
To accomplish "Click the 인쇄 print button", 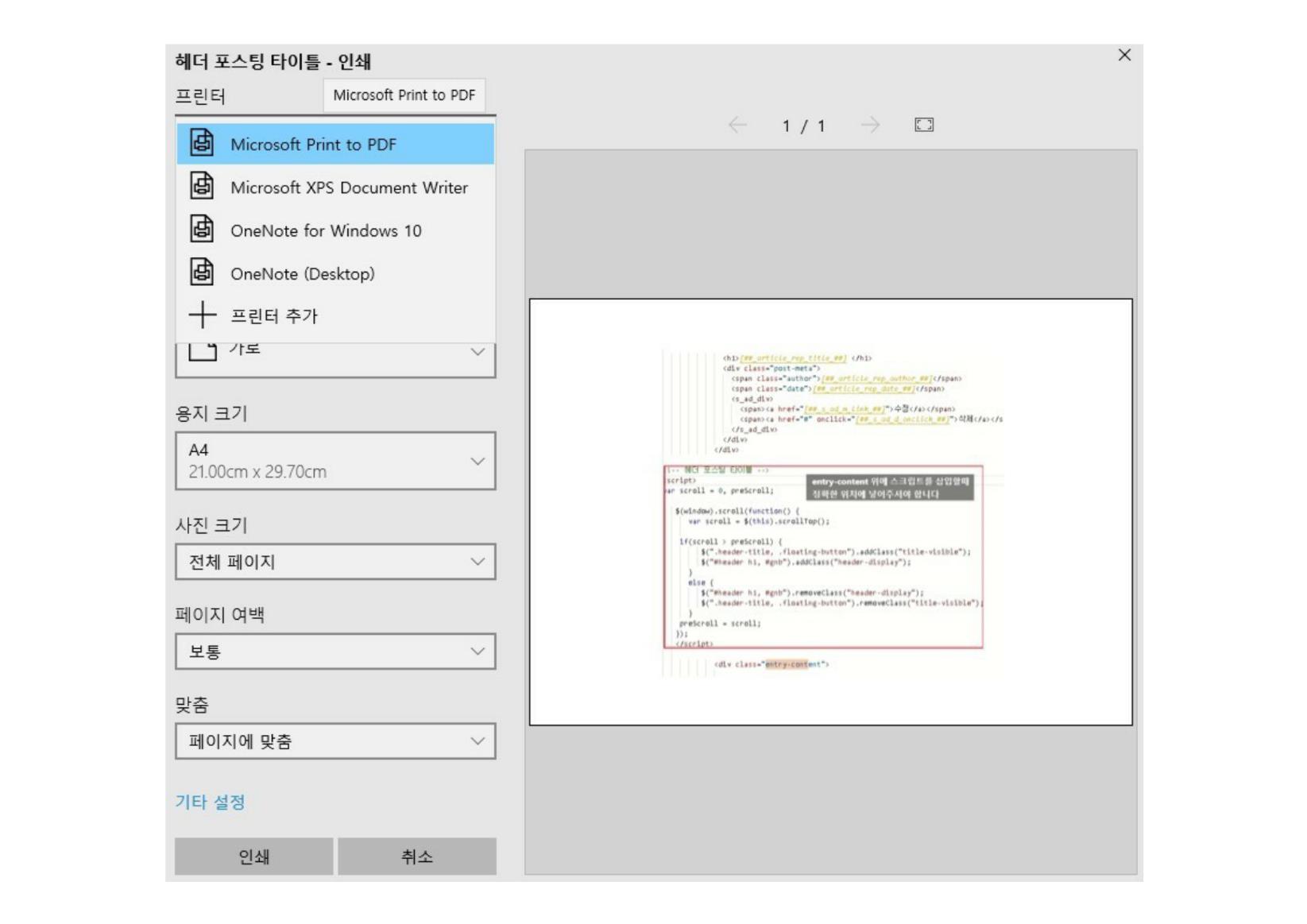I will (254, 856).
